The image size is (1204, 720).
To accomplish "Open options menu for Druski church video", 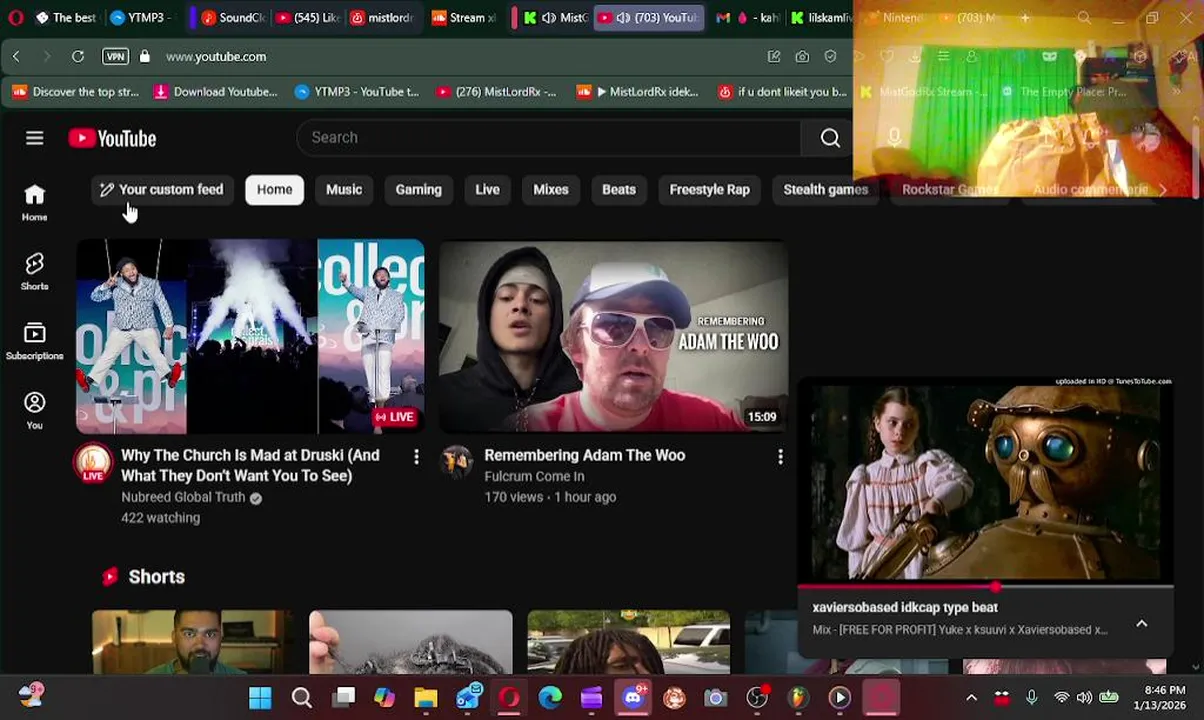I will 416,457.
